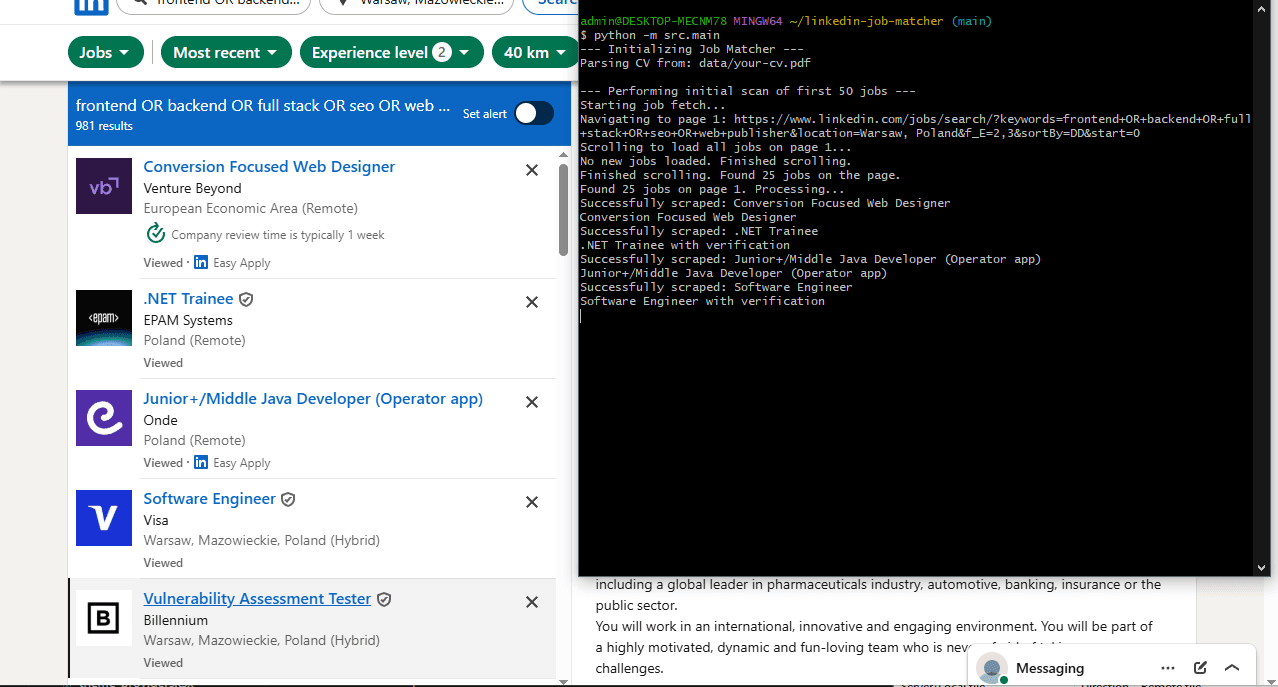Image resolution: width=1278 pixels, height=687 pixels.
Task: Open the Software Engineer job title
Action: click(x=209, y=499)
